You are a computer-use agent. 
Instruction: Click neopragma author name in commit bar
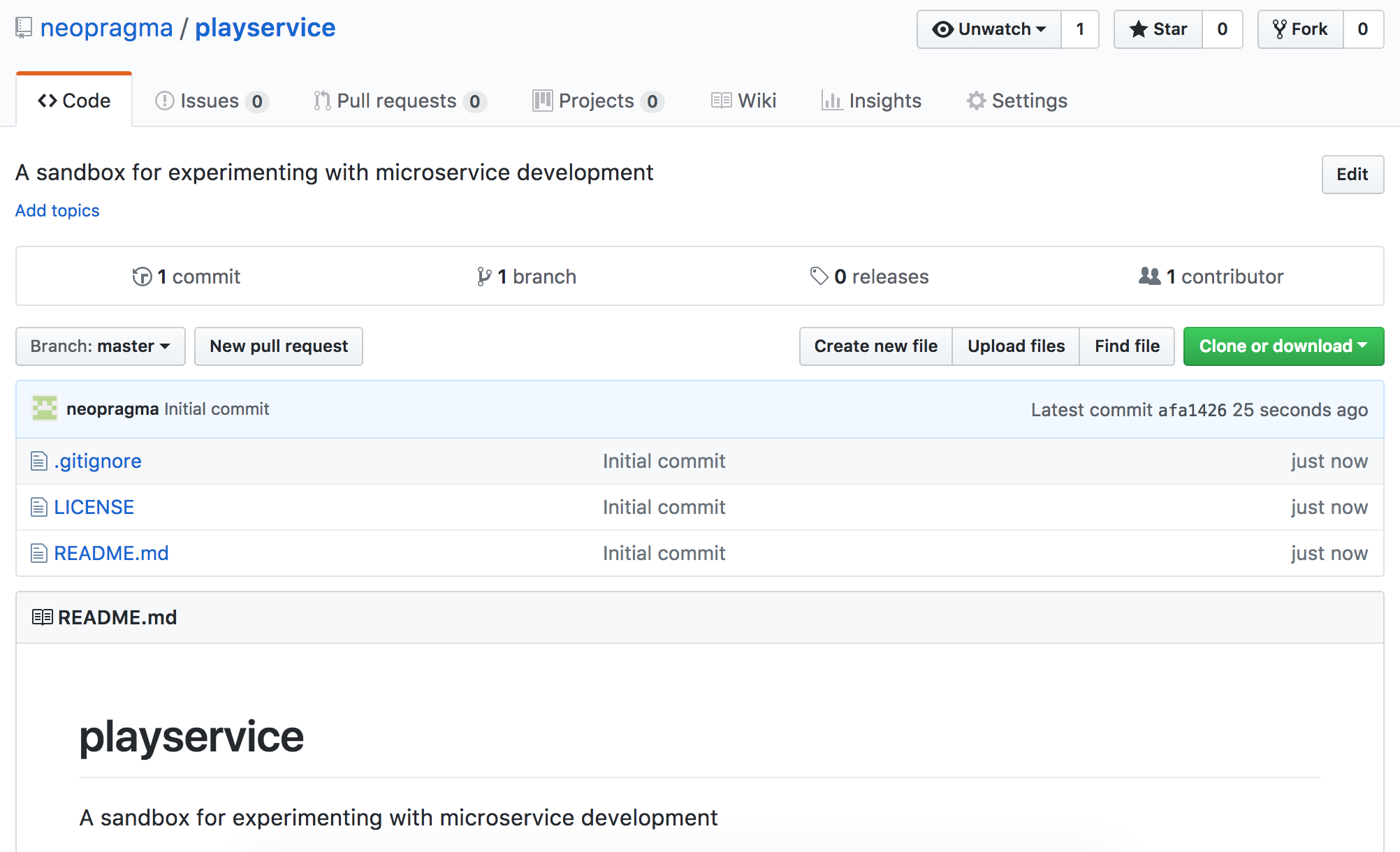pyautogui.click(x=112, y=409)
